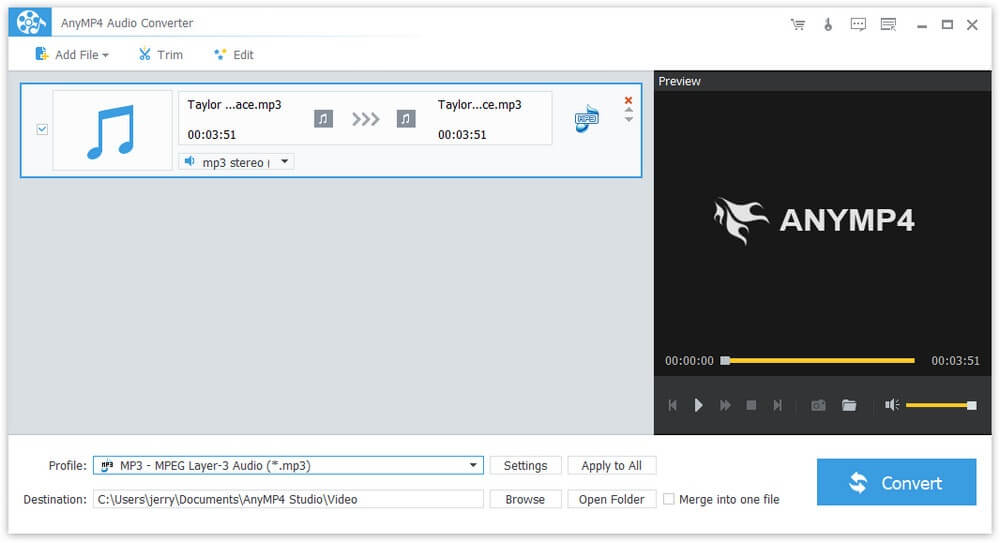Screen dimensions: 1000x543
Task: Stop the preview playback
Action: (751, 405)
